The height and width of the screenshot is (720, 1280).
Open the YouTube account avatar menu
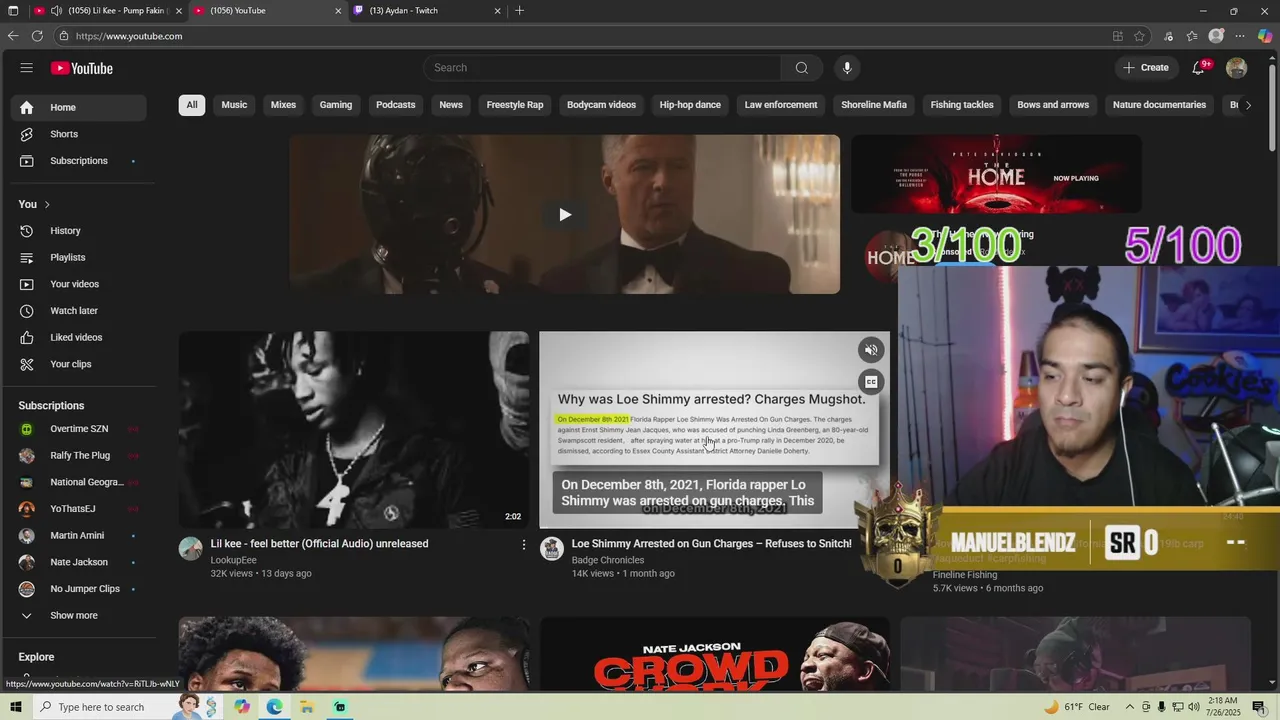(x=1237, y=68)
